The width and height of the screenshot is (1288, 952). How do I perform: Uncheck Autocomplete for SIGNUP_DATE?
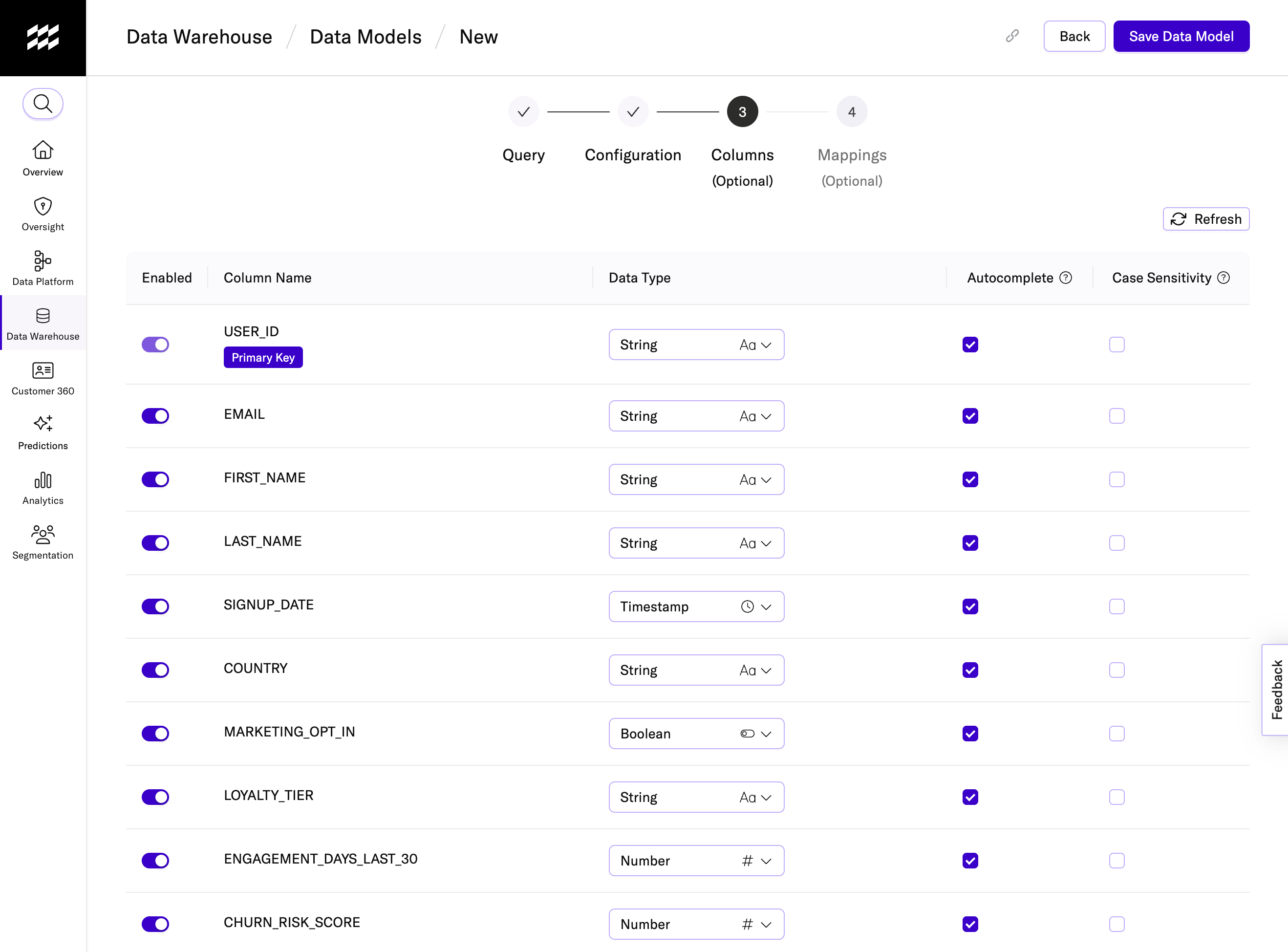tap(970, 606)
